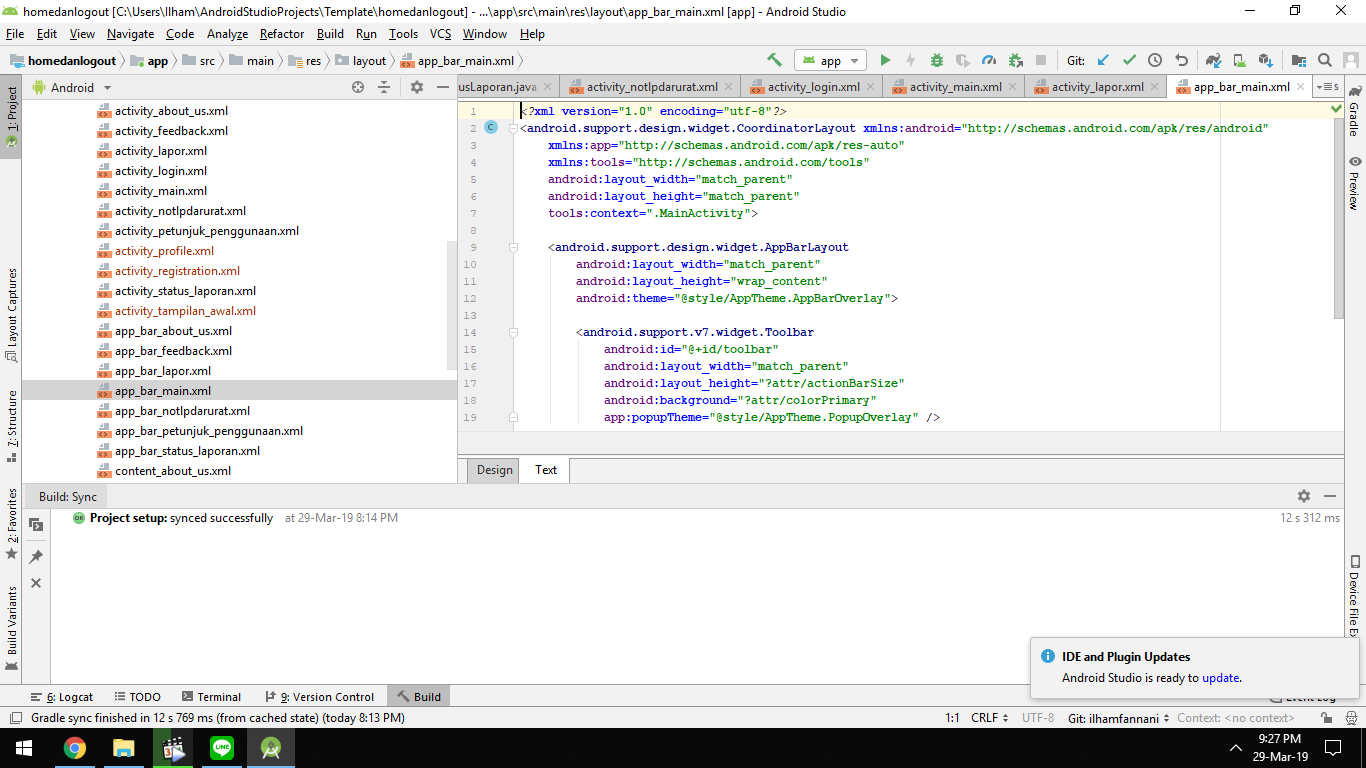1366x768 pixels.
Task: Collapse the CoordinatorLayout fold marker on line 2
Action: point(512,128)
